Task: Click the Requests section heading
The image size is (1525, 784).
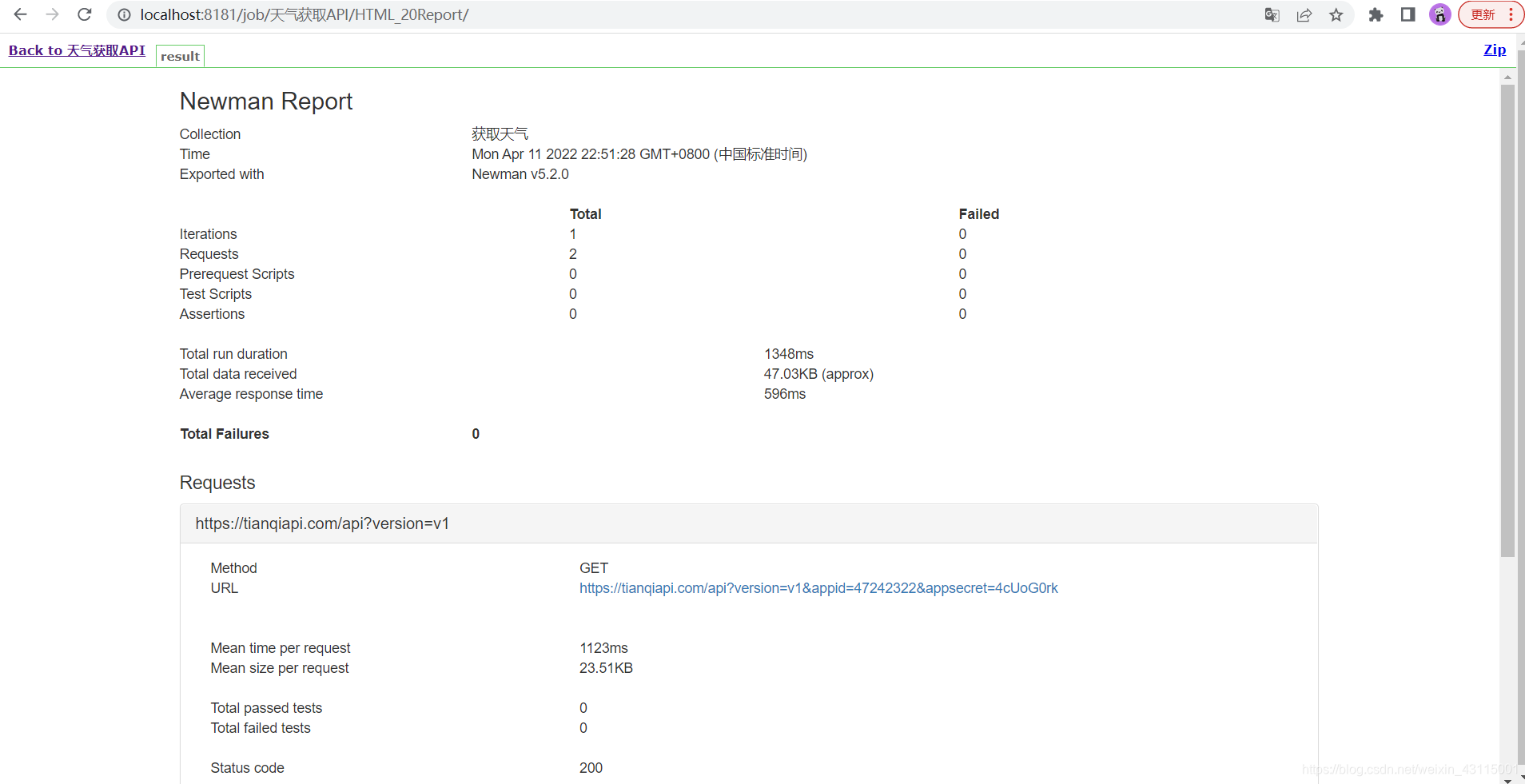Action: pyautogui.click(x=217, y=483)
